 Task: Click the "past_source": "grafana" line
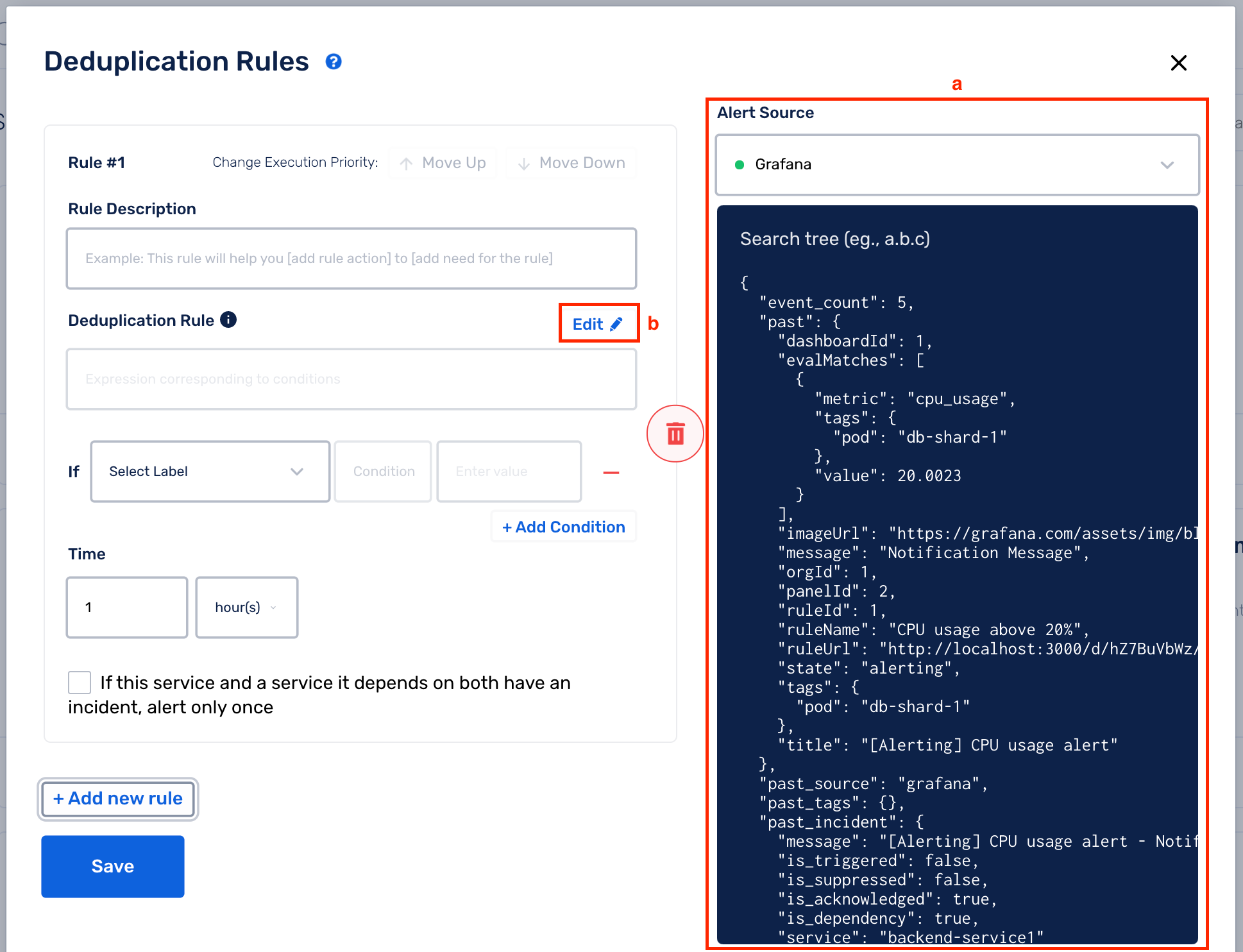coord(874,784)
